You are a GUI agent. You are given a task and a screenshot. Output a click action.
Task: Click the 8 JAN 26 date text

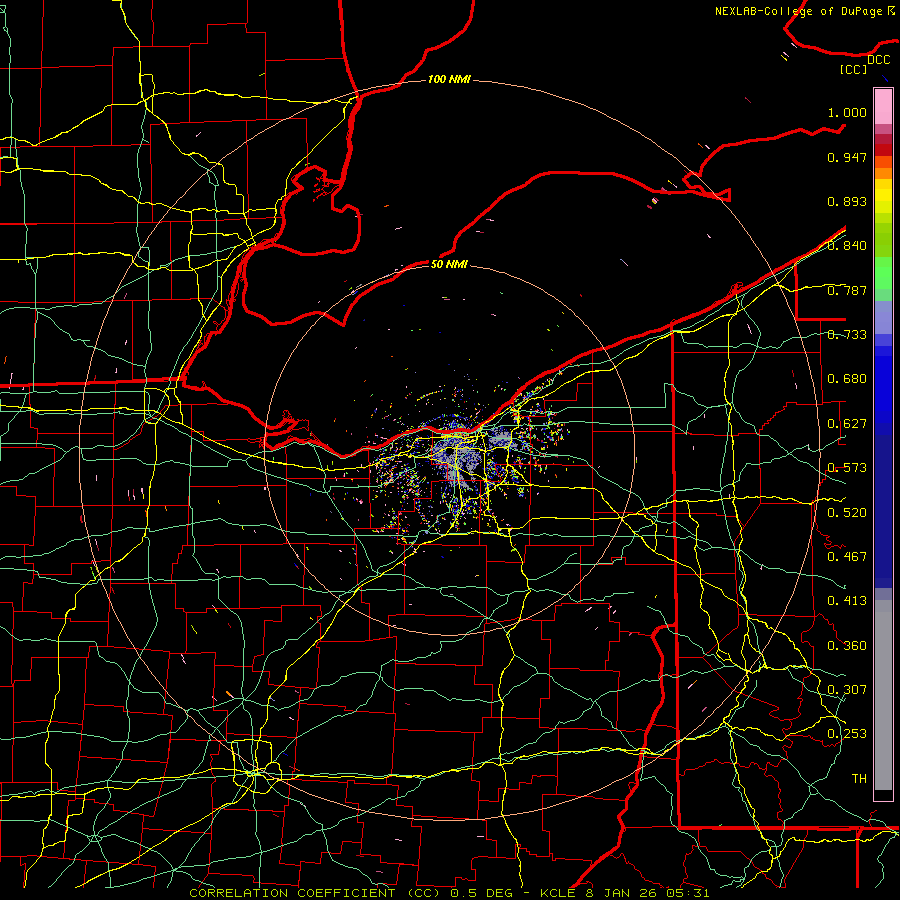[620, 893]
